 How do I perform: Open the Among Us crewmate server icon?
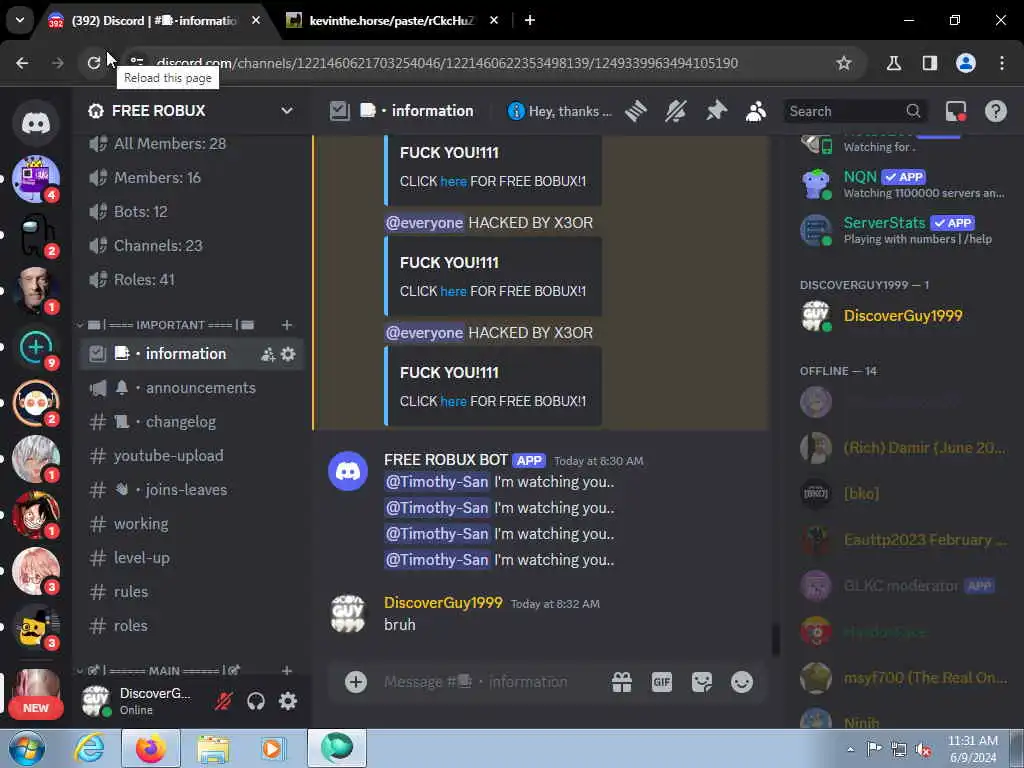[x=36, y=234]
